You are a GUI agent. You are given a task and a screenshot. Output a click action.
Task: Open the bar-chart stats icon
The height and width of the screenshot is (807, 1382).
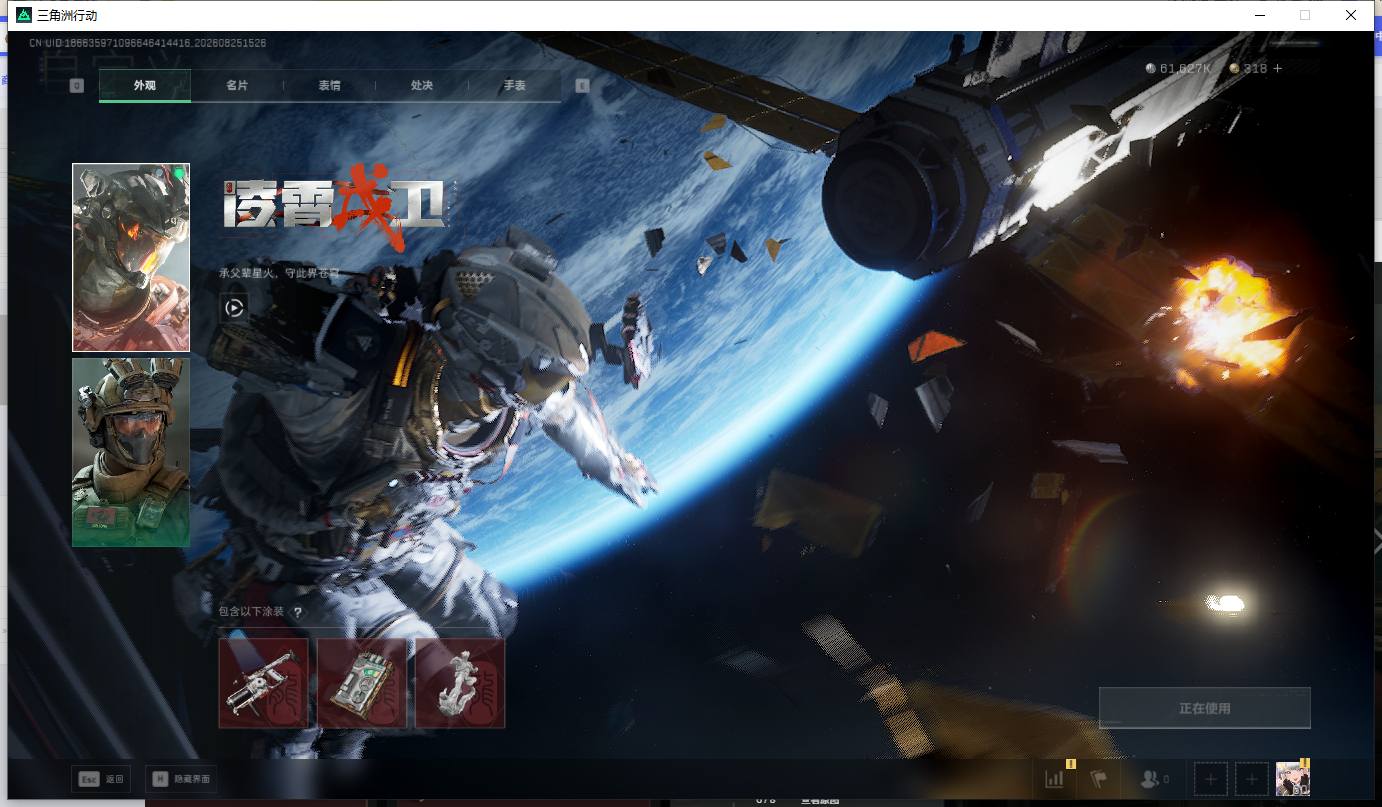pyautogui.click(x=1054, y=779)
